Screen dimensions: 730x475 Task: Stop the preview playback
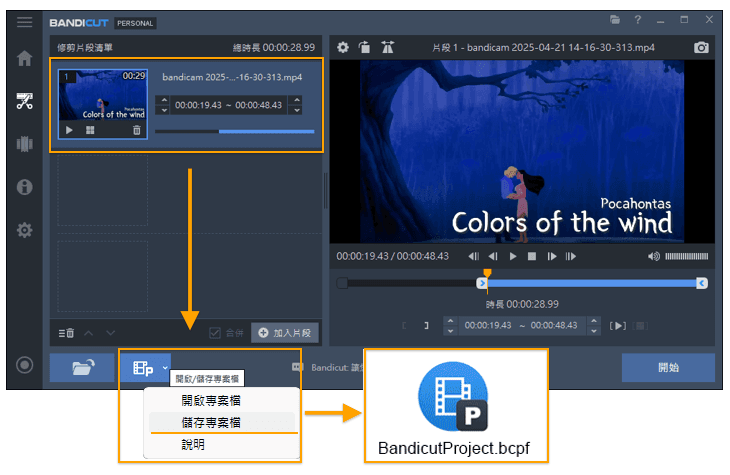(532, 256)
